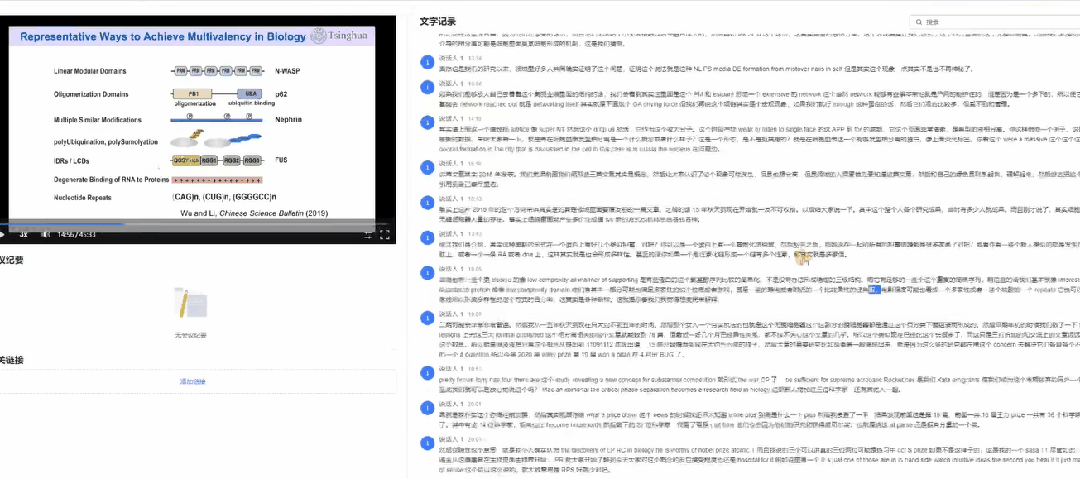
Task: Click paragraph mentioning 'network reaction'
Action: (758, 100)
